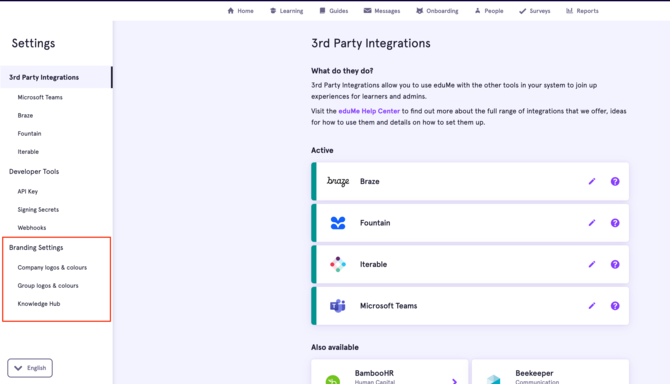Edit the Microsoft Teams integration pencil icon
Viewport: 670px width, 384px height.
click(592, 306)
